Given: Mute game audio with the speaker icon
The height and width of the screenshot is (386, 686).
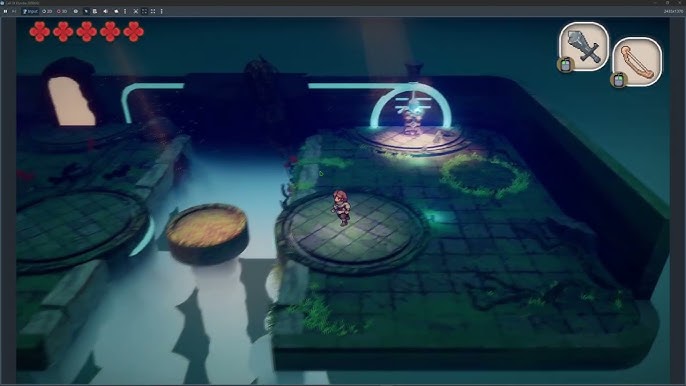Looking at the screenshot, I should click(105, 11).
